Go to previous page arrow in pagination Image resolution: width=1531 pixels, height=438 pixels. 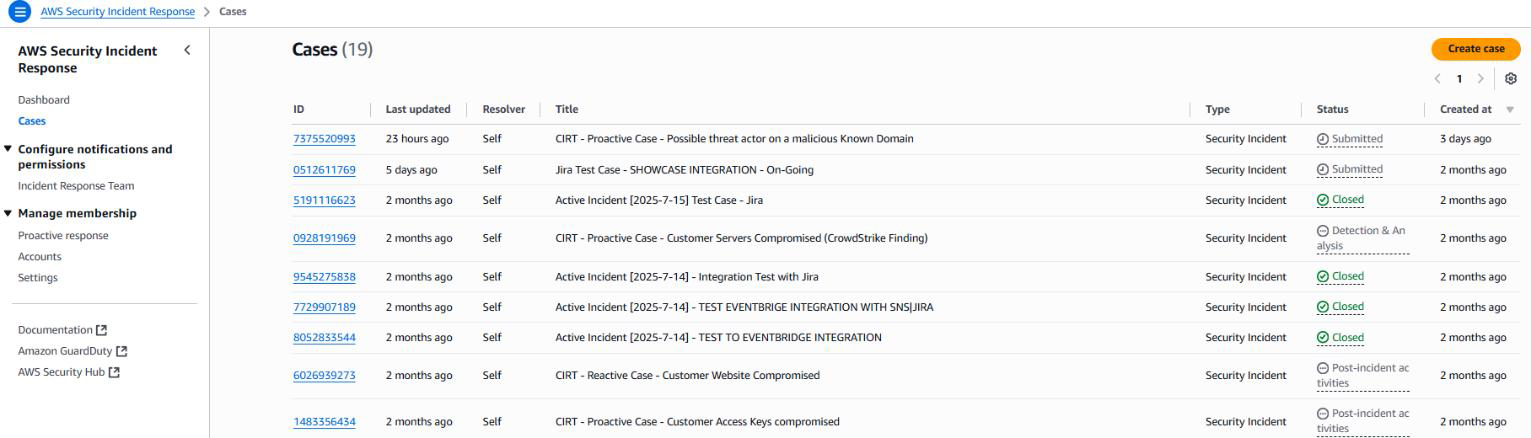[x=1437, y=78]
